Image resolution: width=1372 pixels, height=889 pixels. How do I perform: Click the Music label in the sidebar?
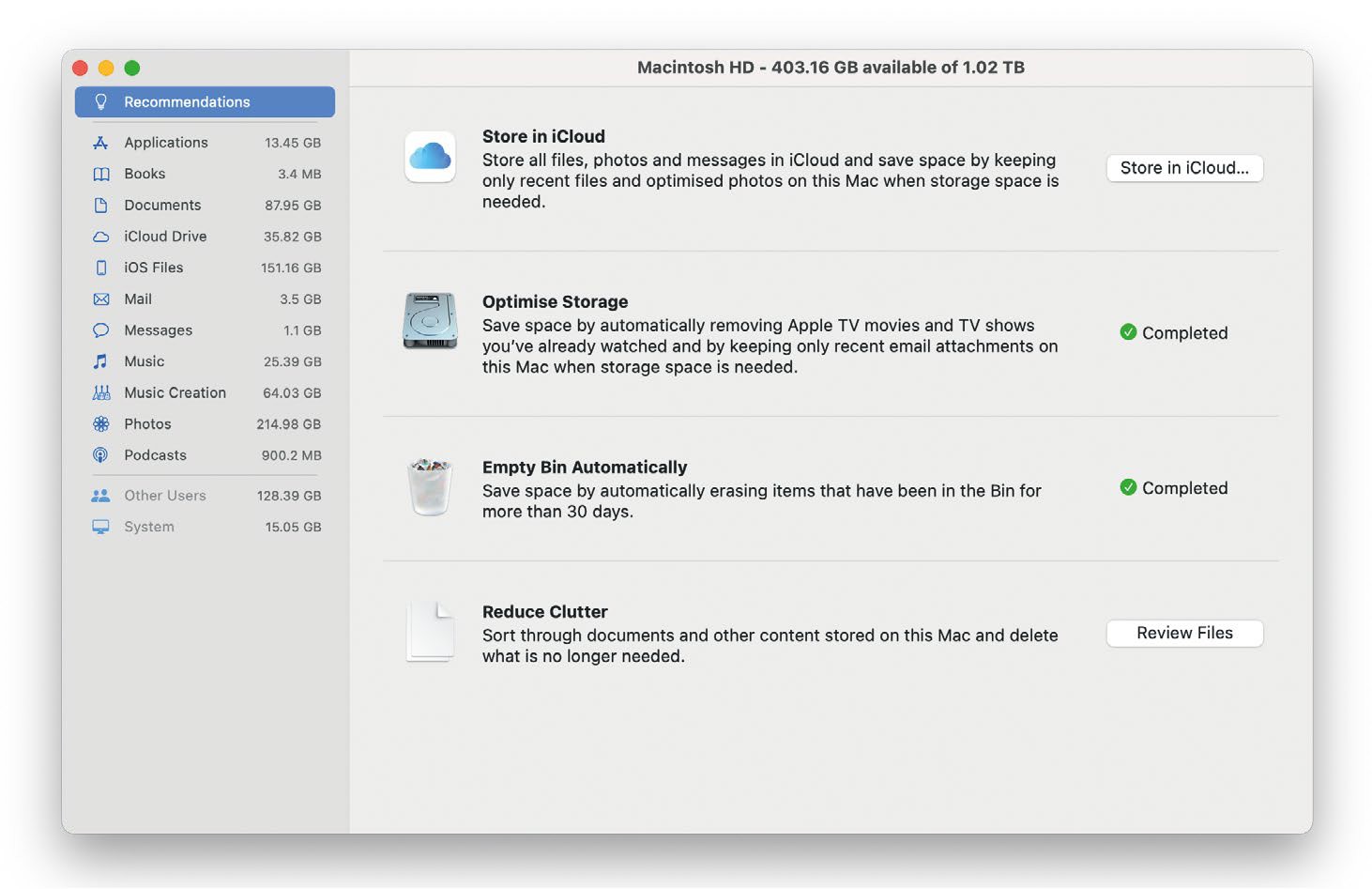coord(144,361)
